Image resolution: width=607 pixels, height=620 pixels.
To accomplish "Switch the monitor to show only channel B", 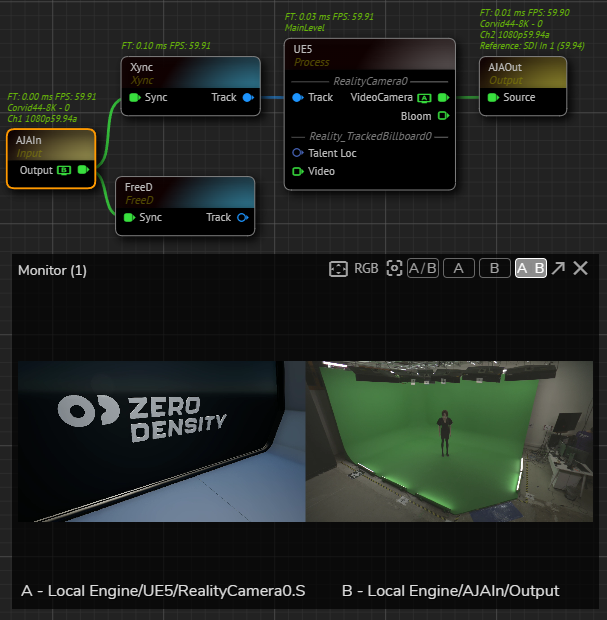I will click(494, 269).
